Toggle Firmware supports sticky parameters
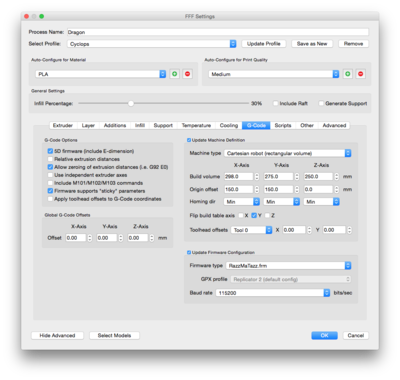Screen dimensions: 400x380 [50, 191]
